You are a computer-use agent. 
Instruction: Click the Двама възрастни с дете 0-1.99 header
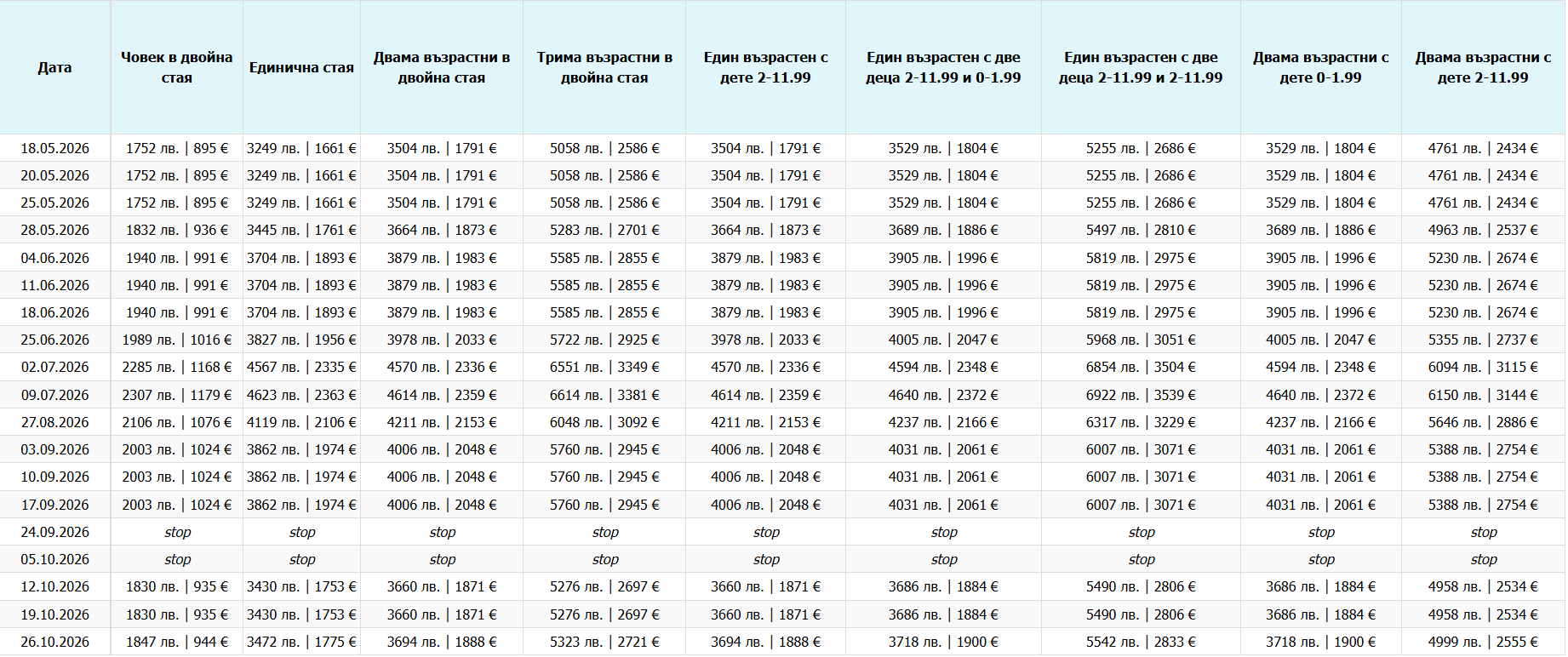[1320, 67]
